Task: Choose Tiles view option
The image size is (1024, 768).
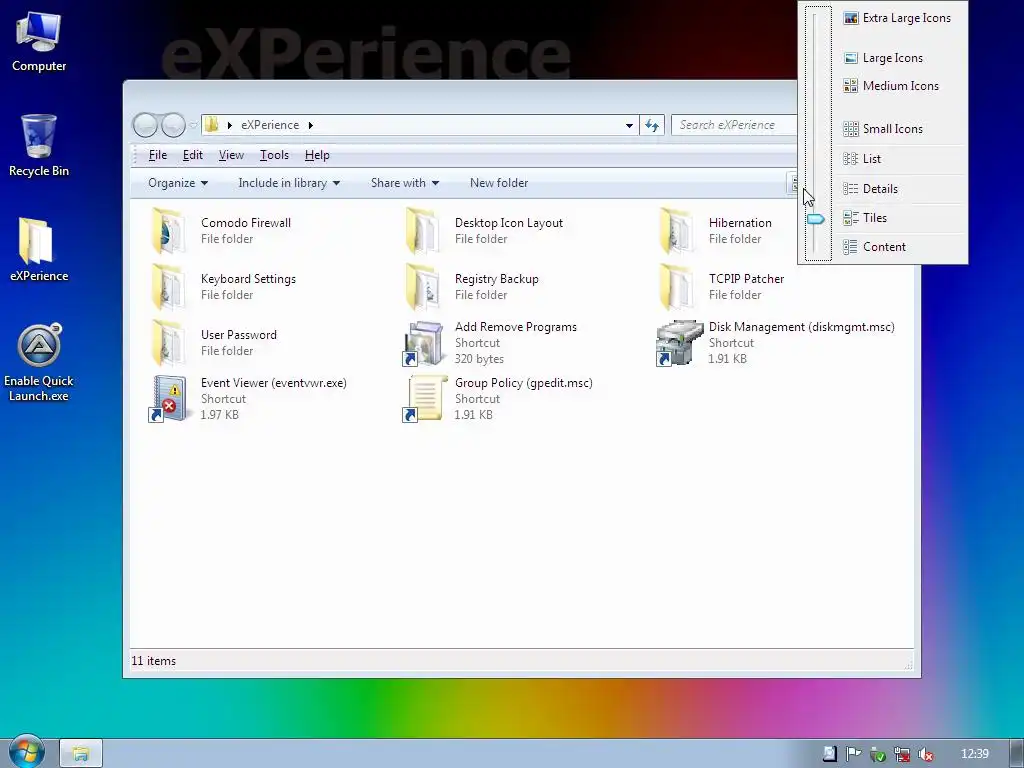Action: click(900, 218)
